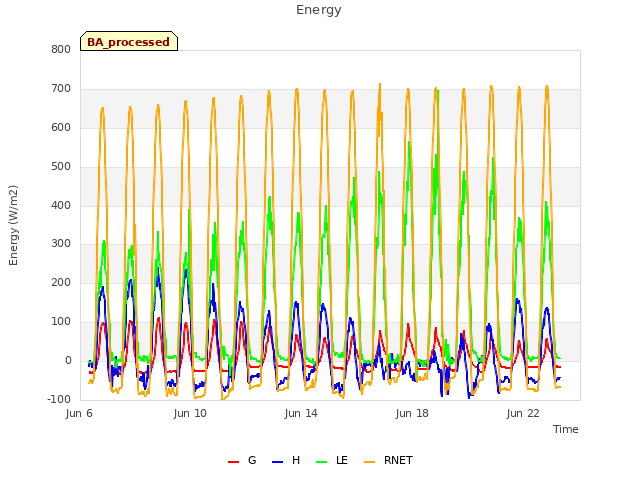Click the red G legend color marker
This screenshot has height=480, width=640.
click(233, 462)
